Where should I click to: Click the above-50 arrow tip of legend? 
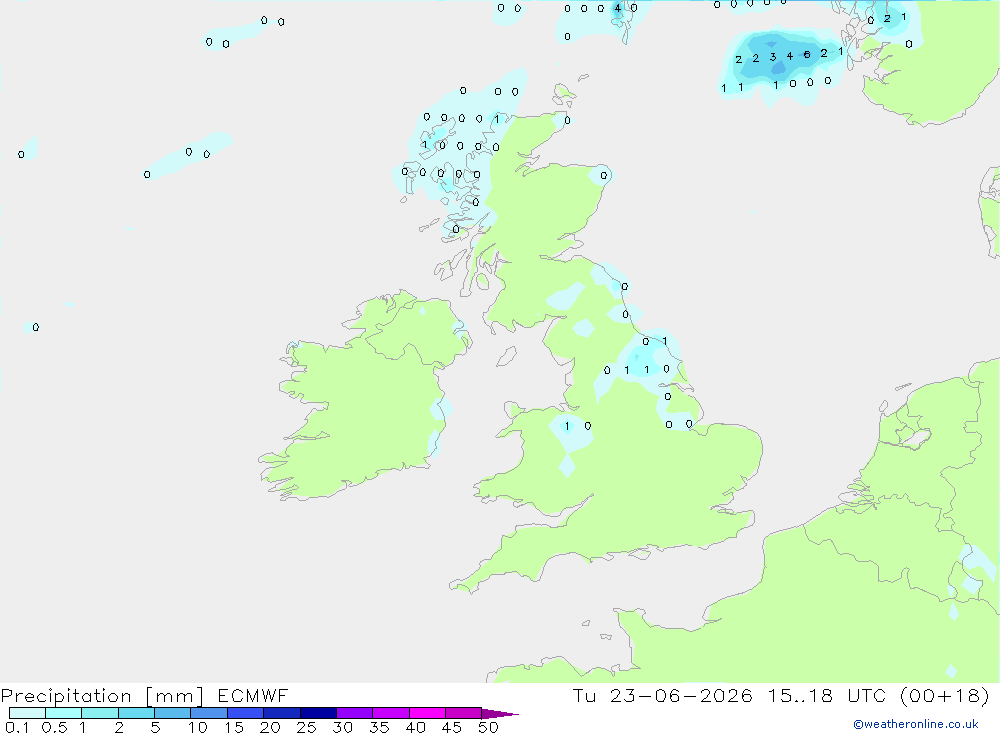tap(501, 713)
